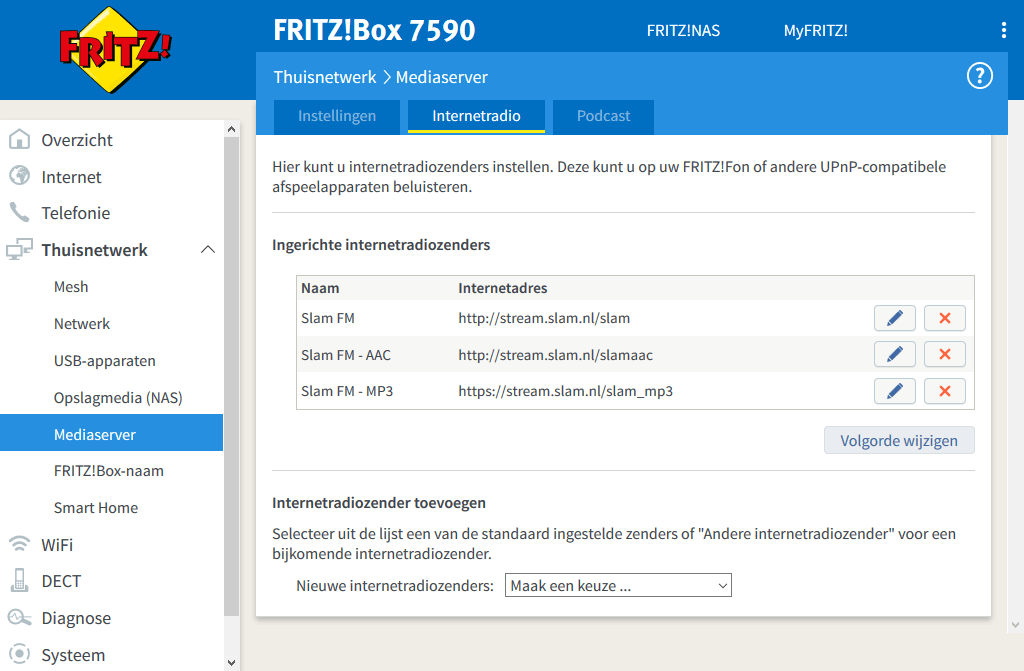Edit the Slam FM - MP3 station

pos(895,391)
